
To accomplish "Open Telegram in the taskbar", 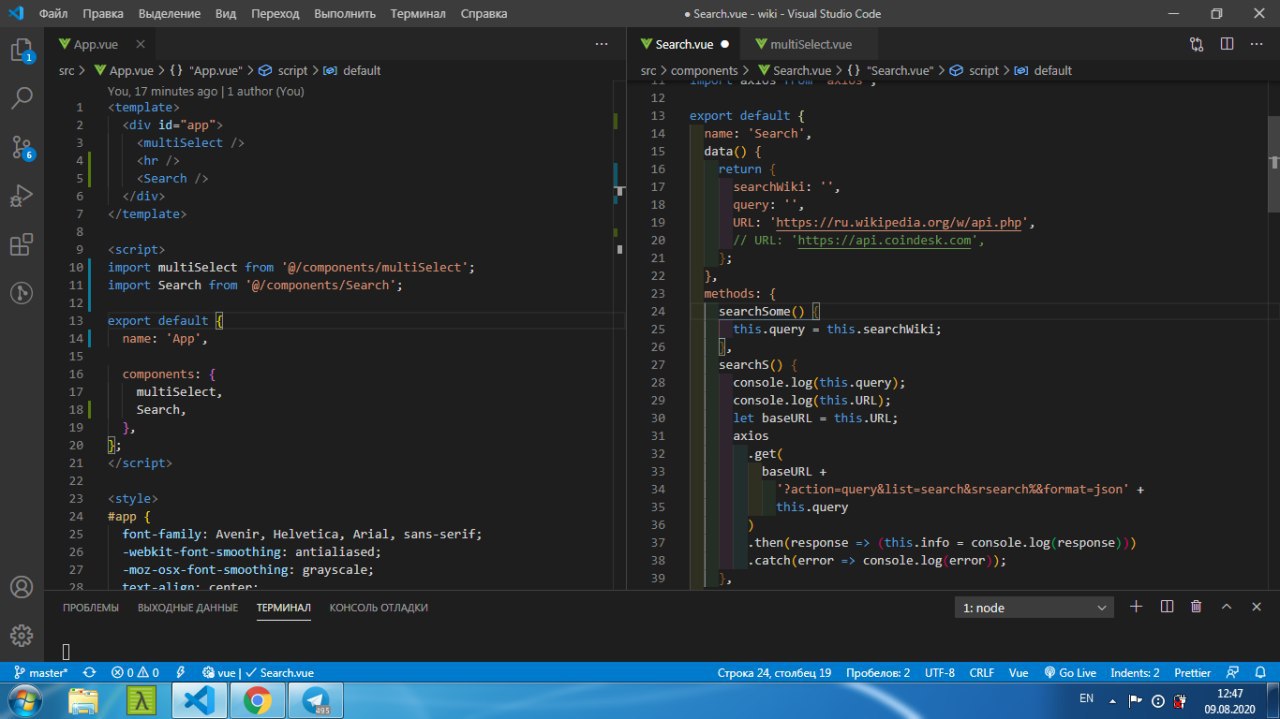I will (x=316, y=700).
